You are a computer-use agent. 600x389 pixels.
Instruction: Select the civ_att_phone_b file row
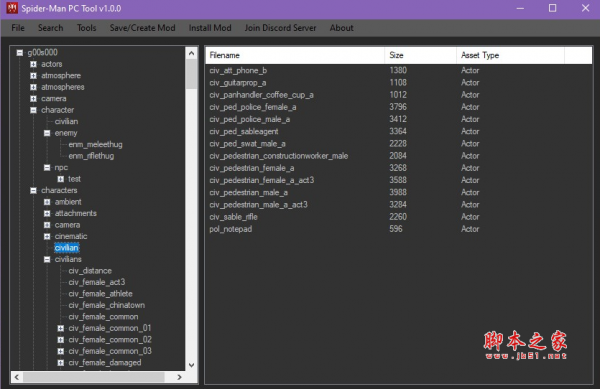[398, 70]
